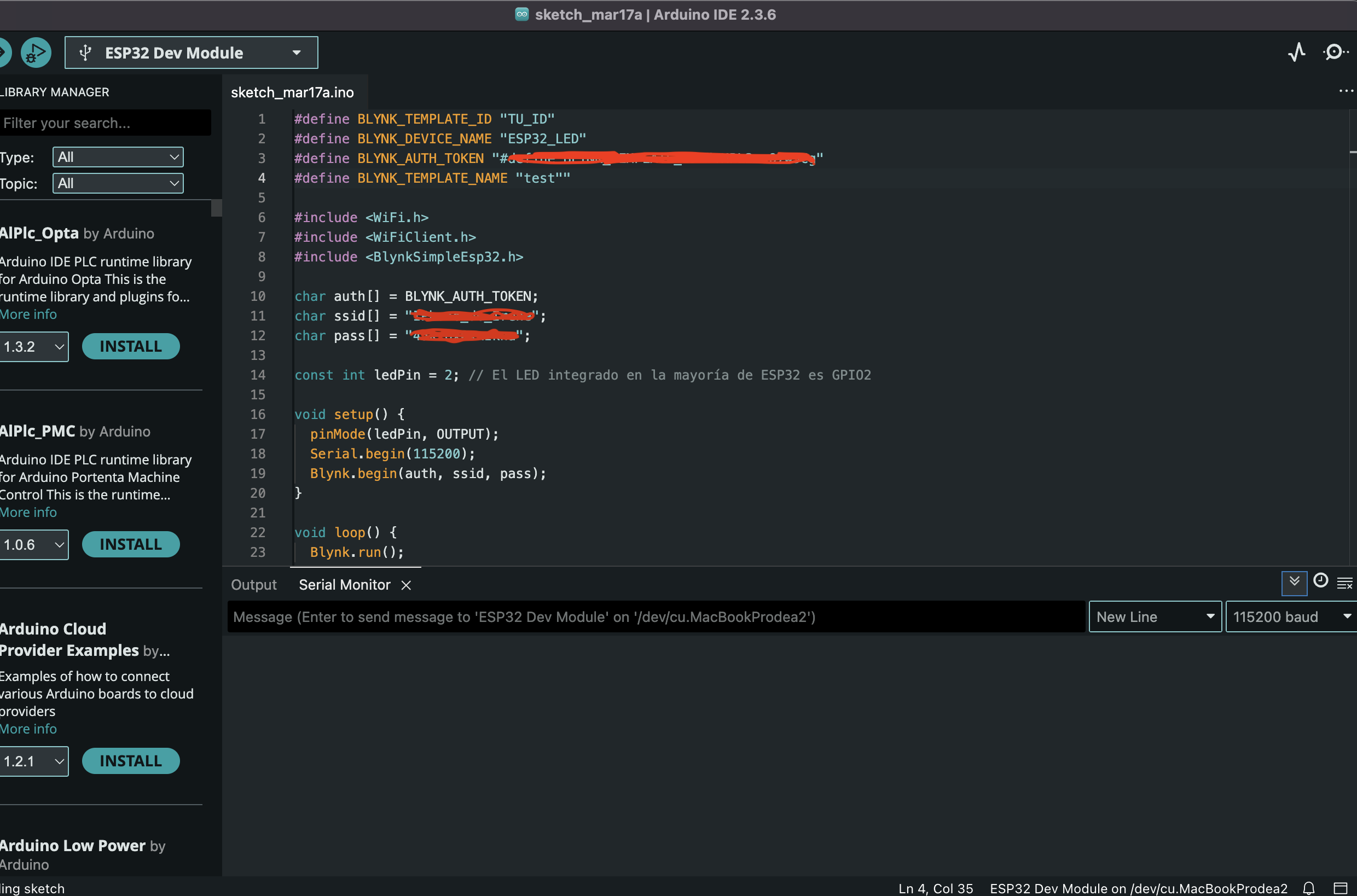Screen dimensions: 1357x896
Task: Toggle timestamp display in the Serial Monitor
Action: pyautogui.click(x=1320, y=581)
